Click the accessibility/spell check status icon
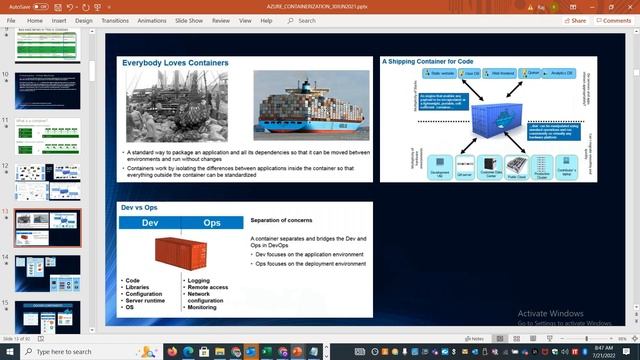 (x=41, y=339)
